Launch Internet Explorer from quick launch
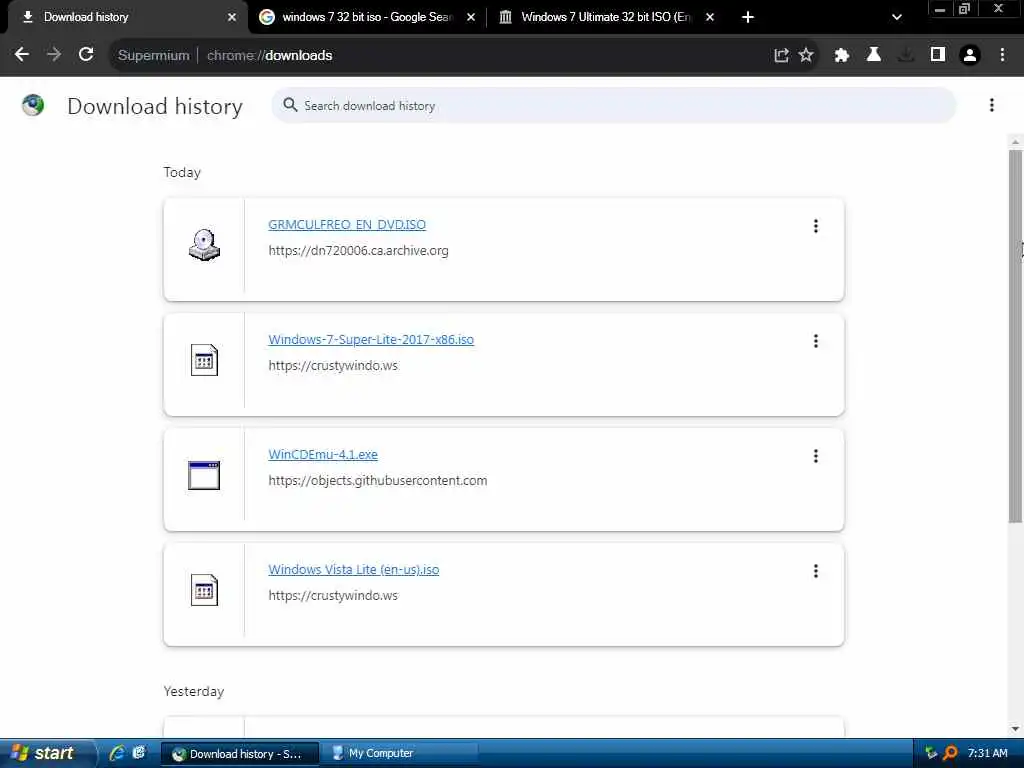 [118, 753]
